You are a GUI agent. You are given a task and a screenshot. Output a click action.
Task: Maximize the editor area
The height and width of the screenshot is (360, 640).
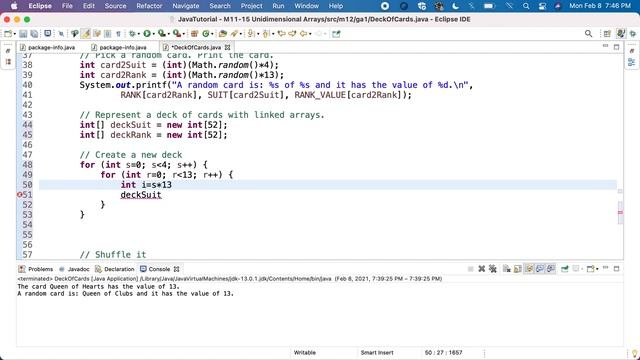[x=616, y=47]
